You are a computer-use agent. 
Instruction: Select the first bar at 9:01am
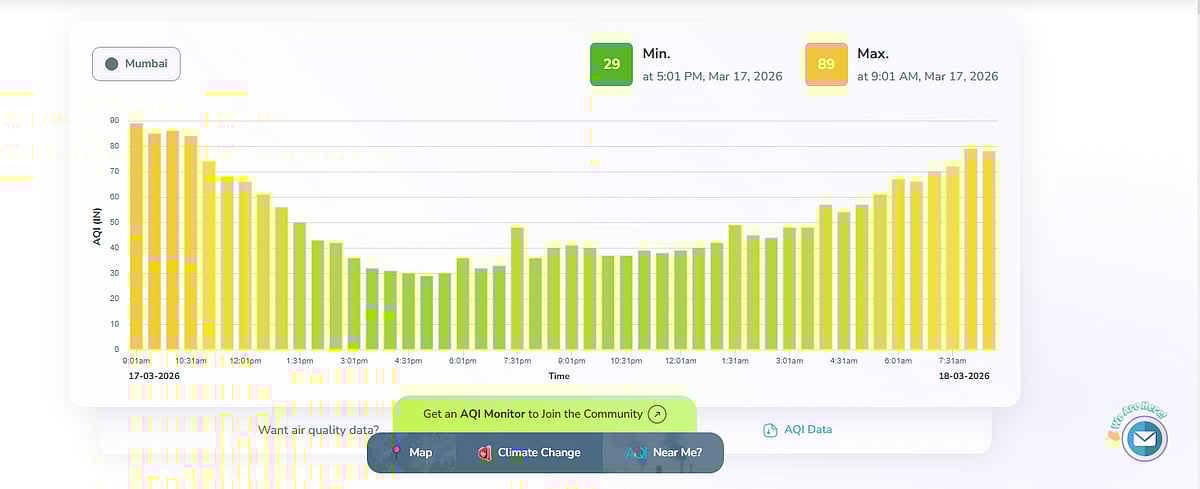pos(136,240)
